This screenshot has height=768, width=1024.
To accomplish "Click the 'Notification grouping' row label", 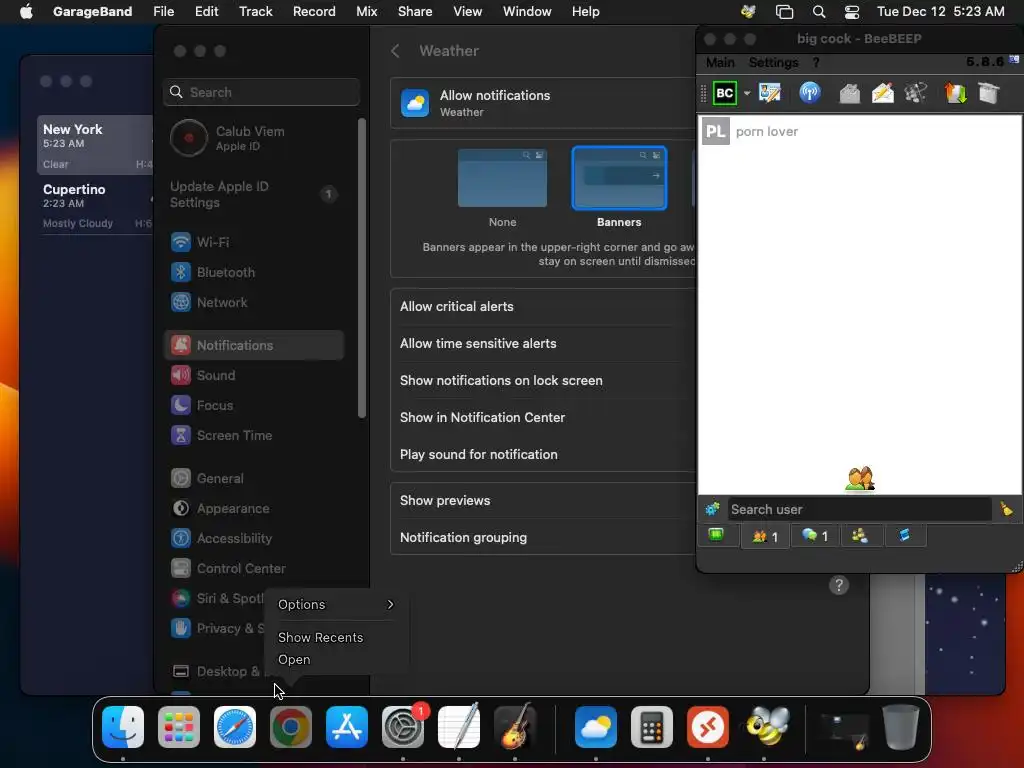I will 463,537.
